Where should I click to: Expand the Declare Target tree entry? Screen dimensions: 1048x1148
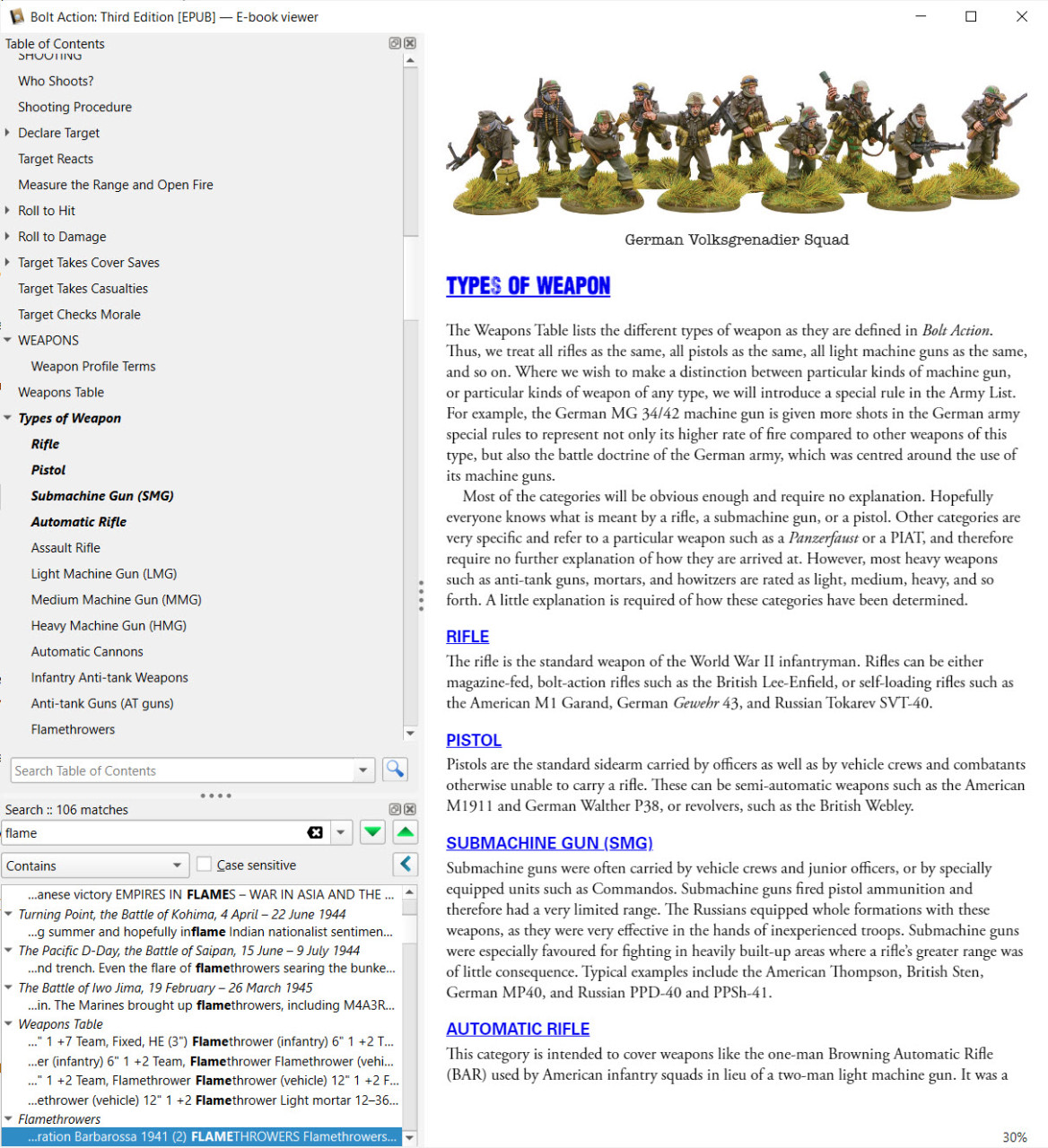coord(8,133)
